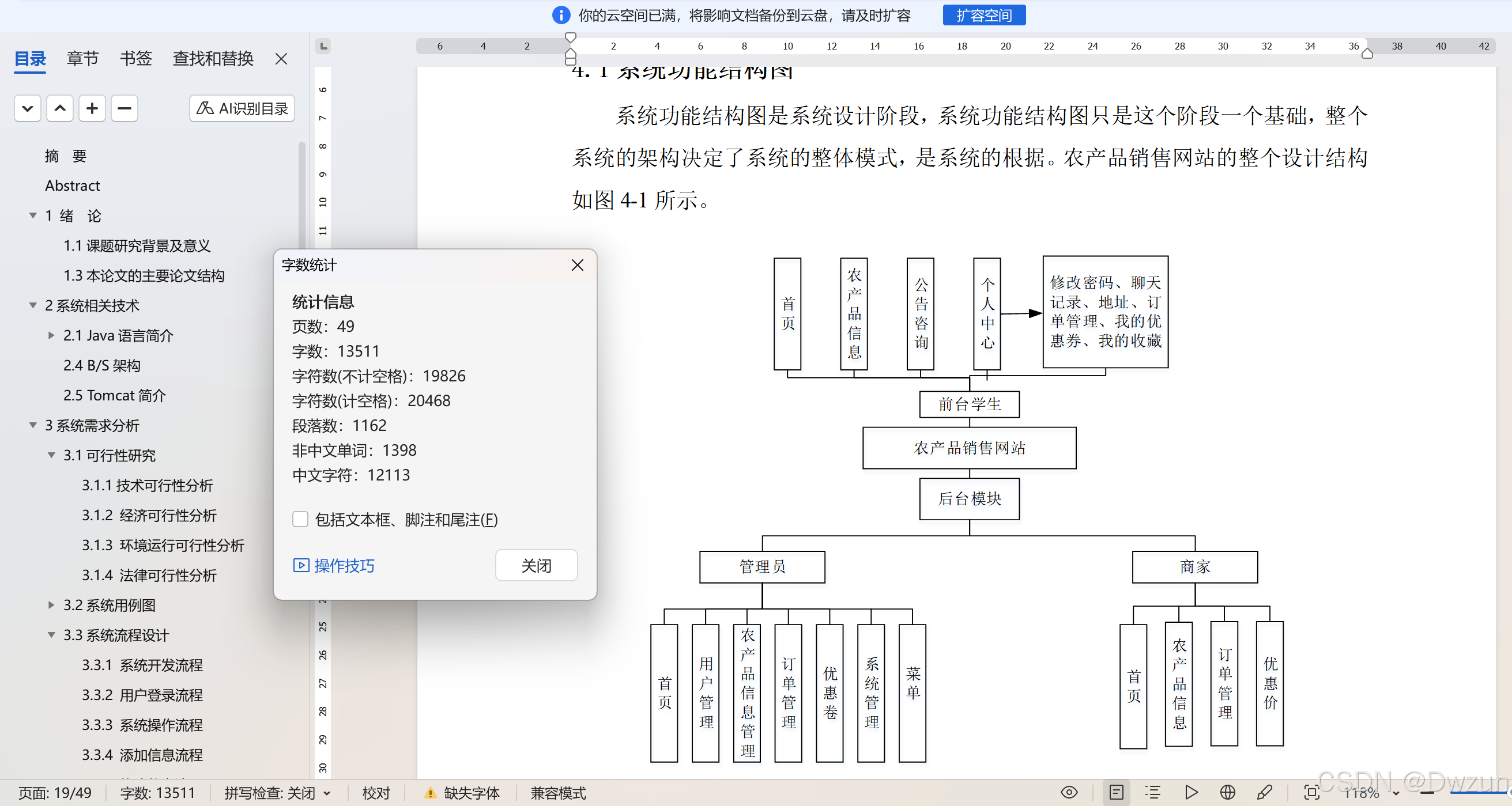Click the fit-page zoom icon

pos(1311,793)
